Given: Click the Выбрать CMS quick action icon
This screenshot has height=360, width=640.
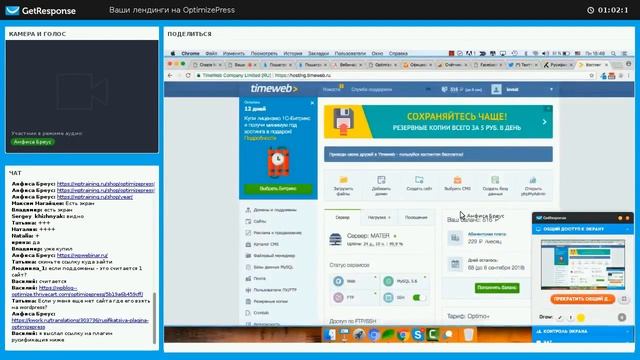Looking at the screenshot, I should pos(457,180).
